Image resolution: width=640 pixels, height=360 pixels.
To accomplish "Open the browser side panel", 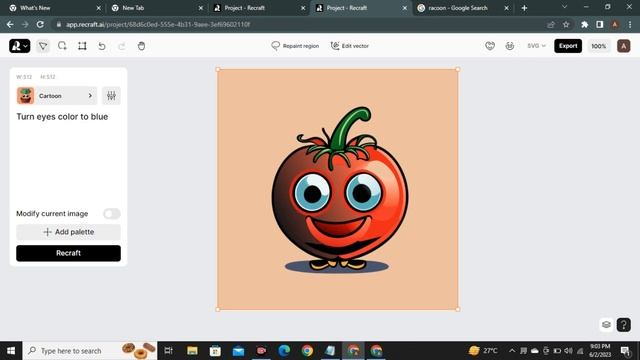I will tap(600, 24).
